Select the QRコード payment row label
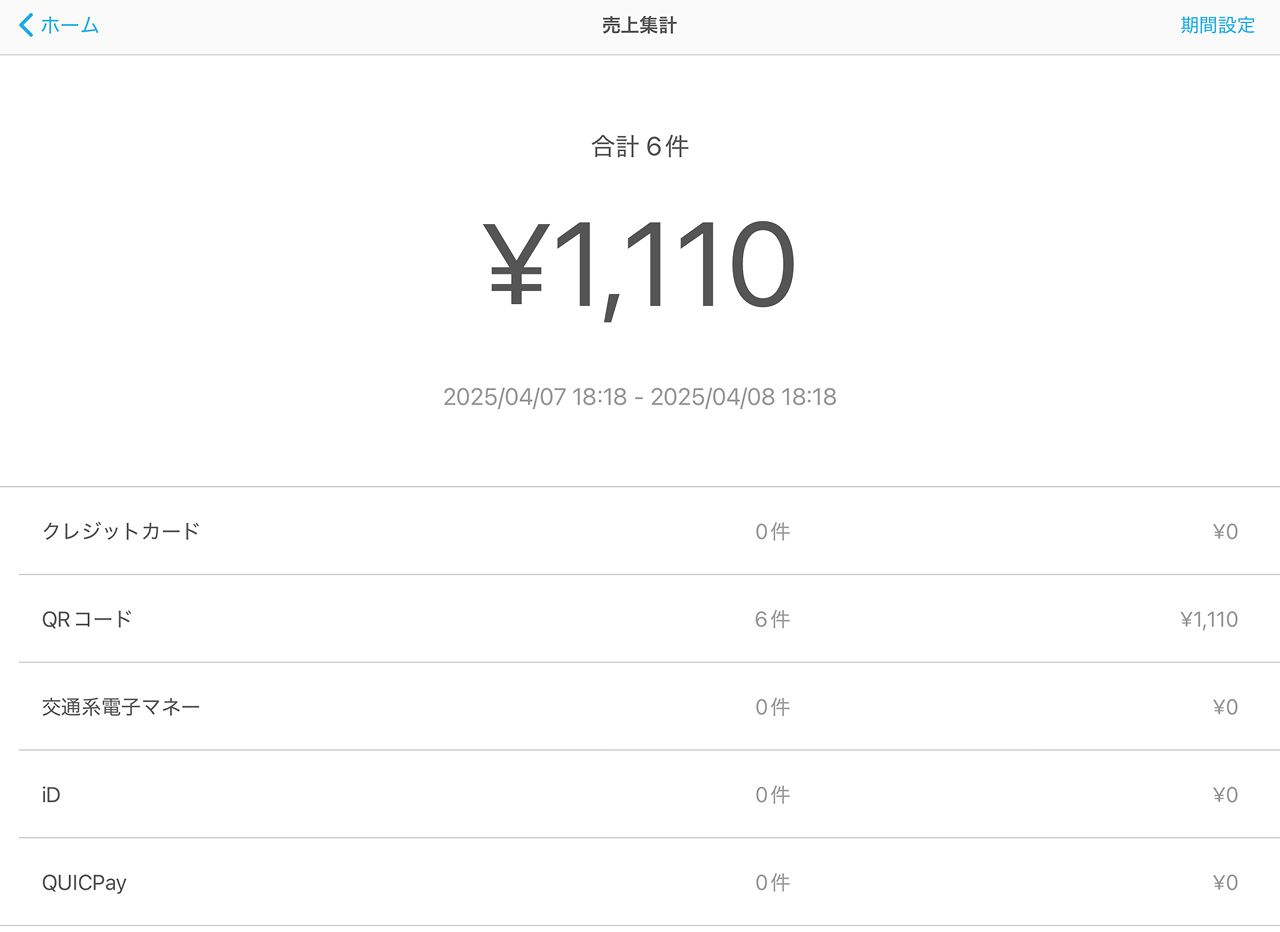The height and width of the screenshot is (932, 1280). click(87, 619)
